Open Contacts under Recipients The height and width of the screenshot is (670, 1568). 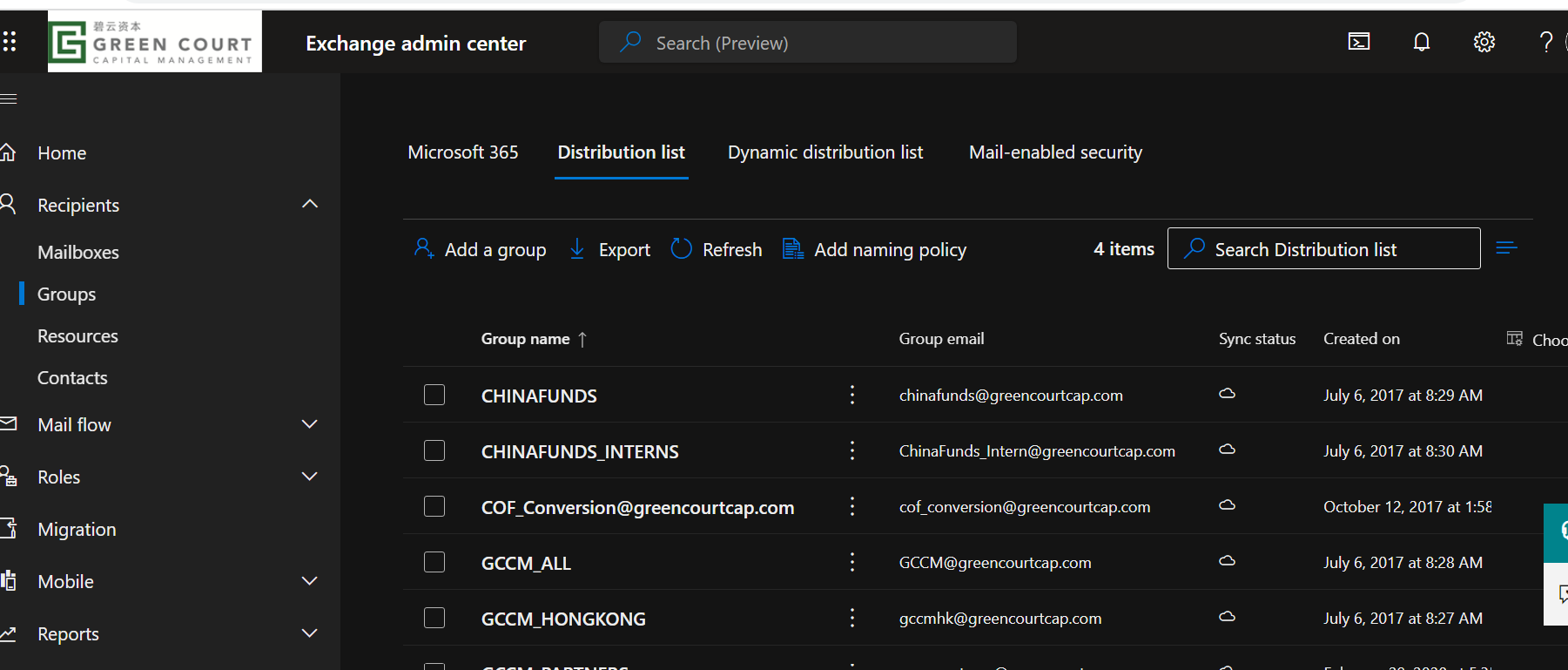[72, 378]
